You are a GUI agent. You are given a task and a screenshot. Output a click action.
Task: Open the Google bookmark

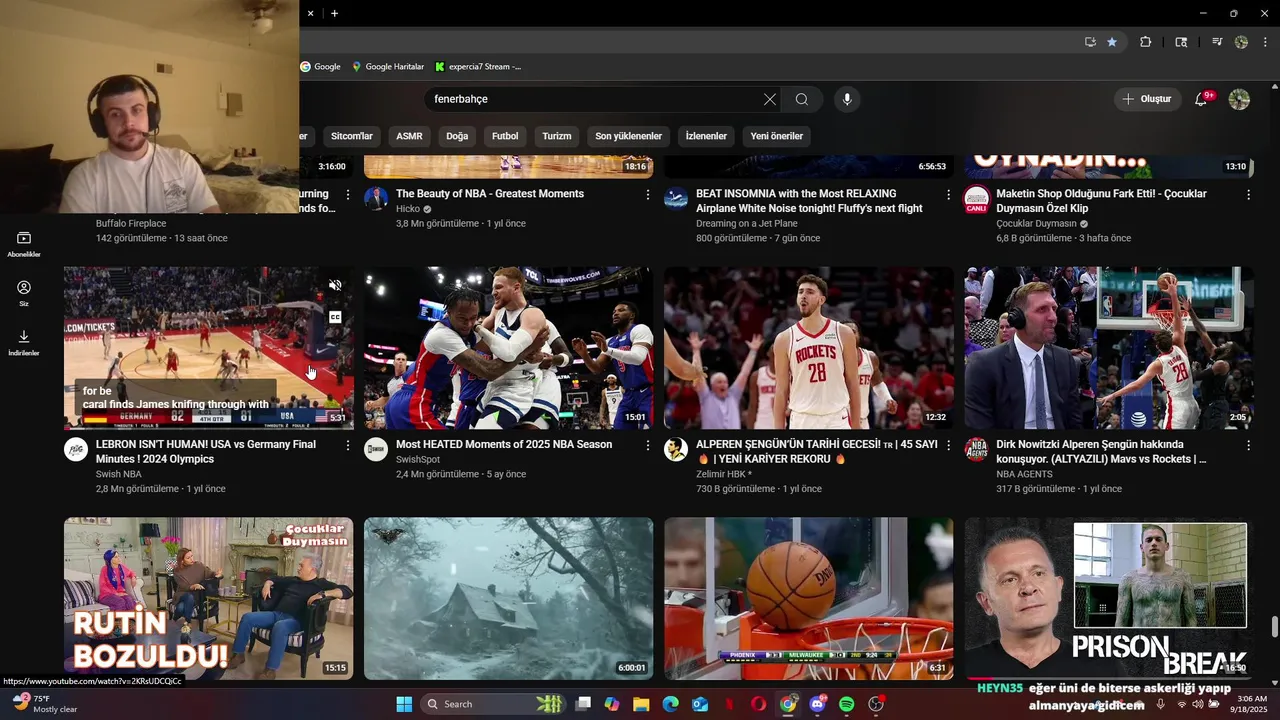point(321,67)
